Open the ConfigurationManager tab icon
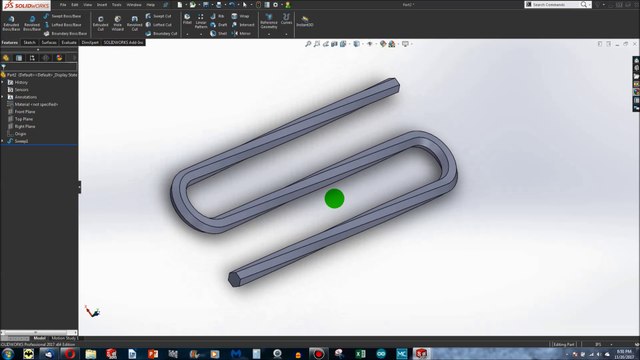Viewport: 640px width, 360px height. click(x=32, y=58)
